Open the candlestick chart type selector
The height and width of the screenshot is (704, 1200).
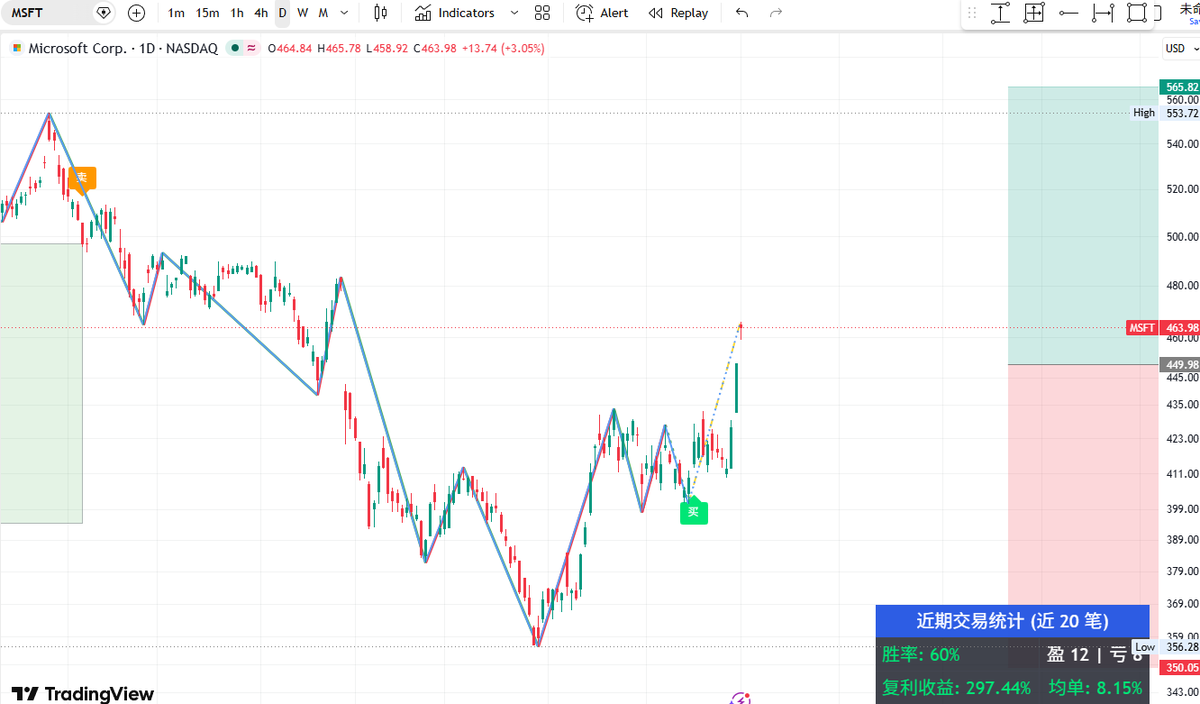pyautogui.click(x=380, y=13)
